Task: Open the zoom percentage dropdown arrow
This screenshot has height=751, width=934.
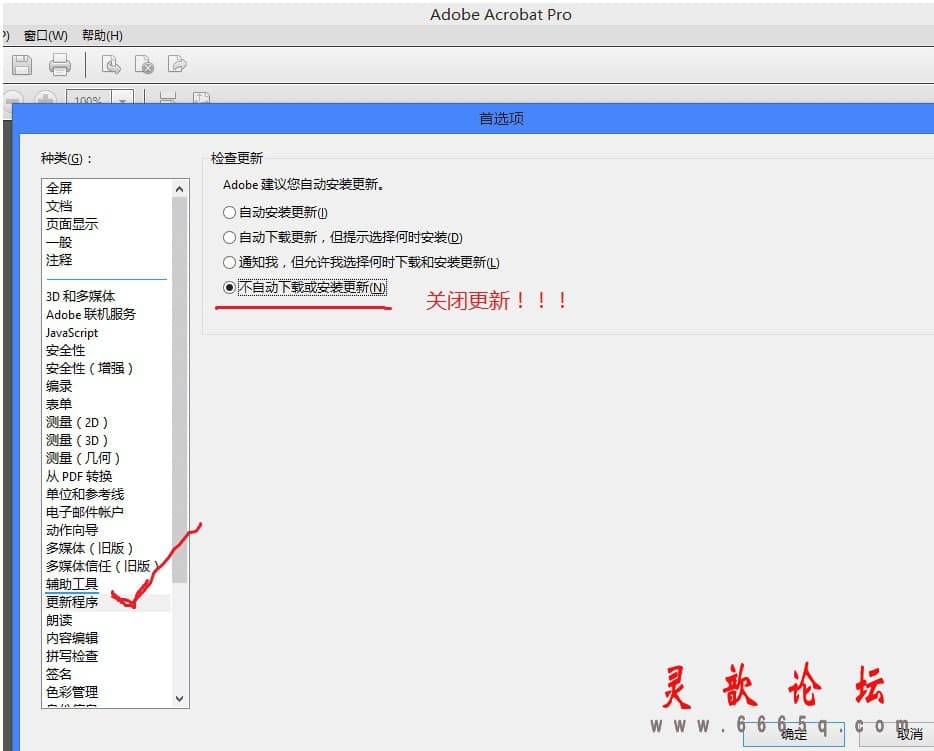Action: pyautogui.click(x=122, y=99)
